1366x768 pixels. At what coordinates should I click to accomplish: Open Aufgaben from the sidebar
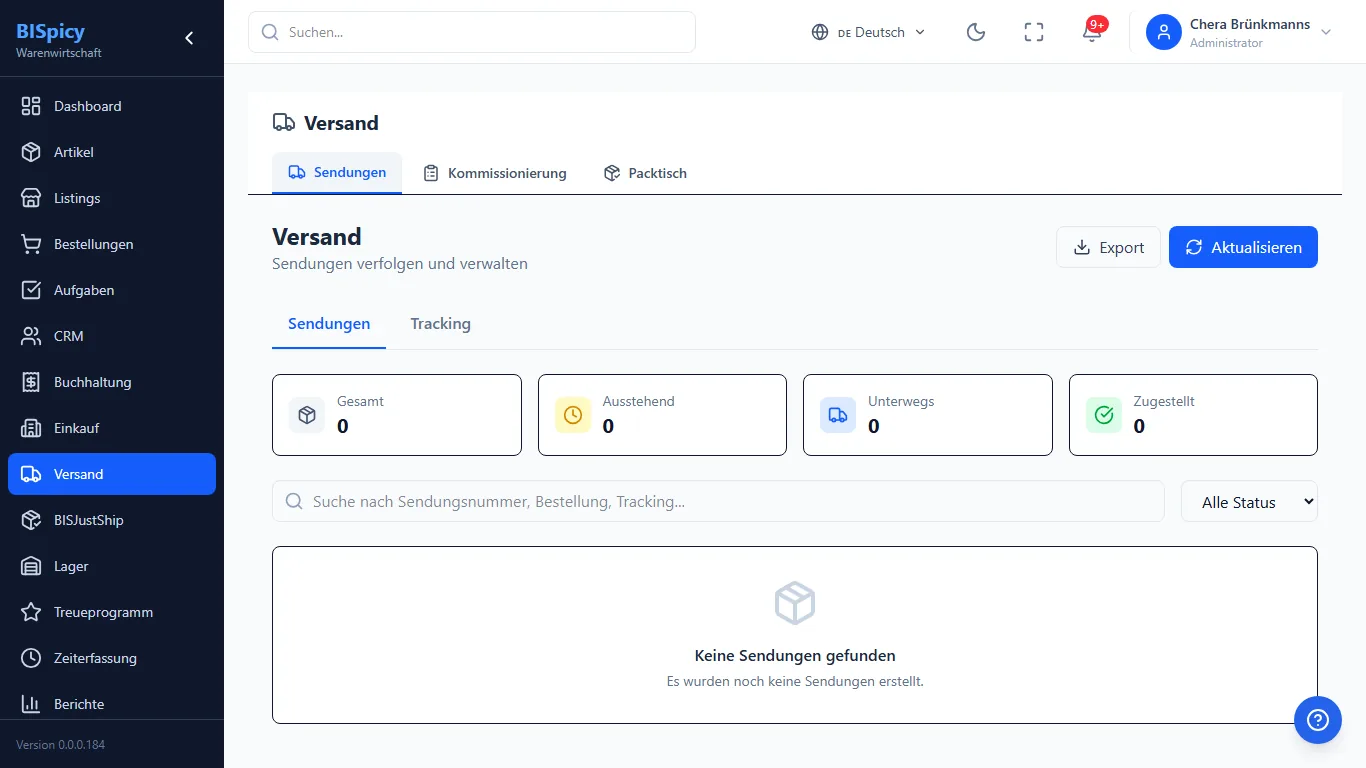(112, 290)
